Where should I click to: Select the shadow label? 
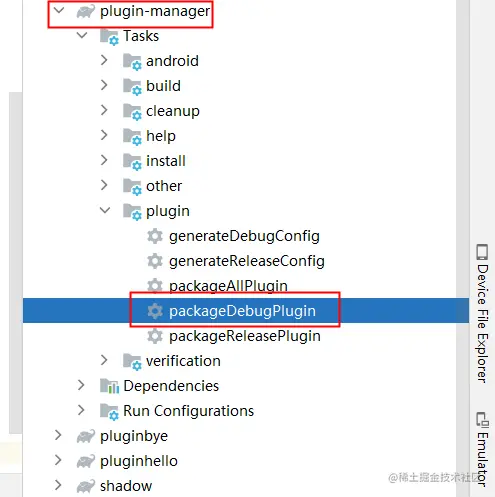pos(126,486)
